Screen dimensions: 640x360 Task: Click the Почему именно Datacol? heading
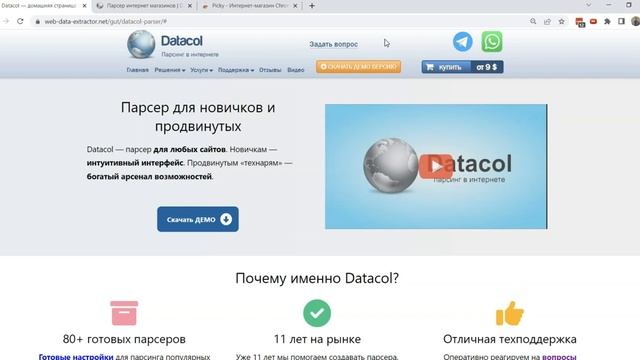pos(317,278)
